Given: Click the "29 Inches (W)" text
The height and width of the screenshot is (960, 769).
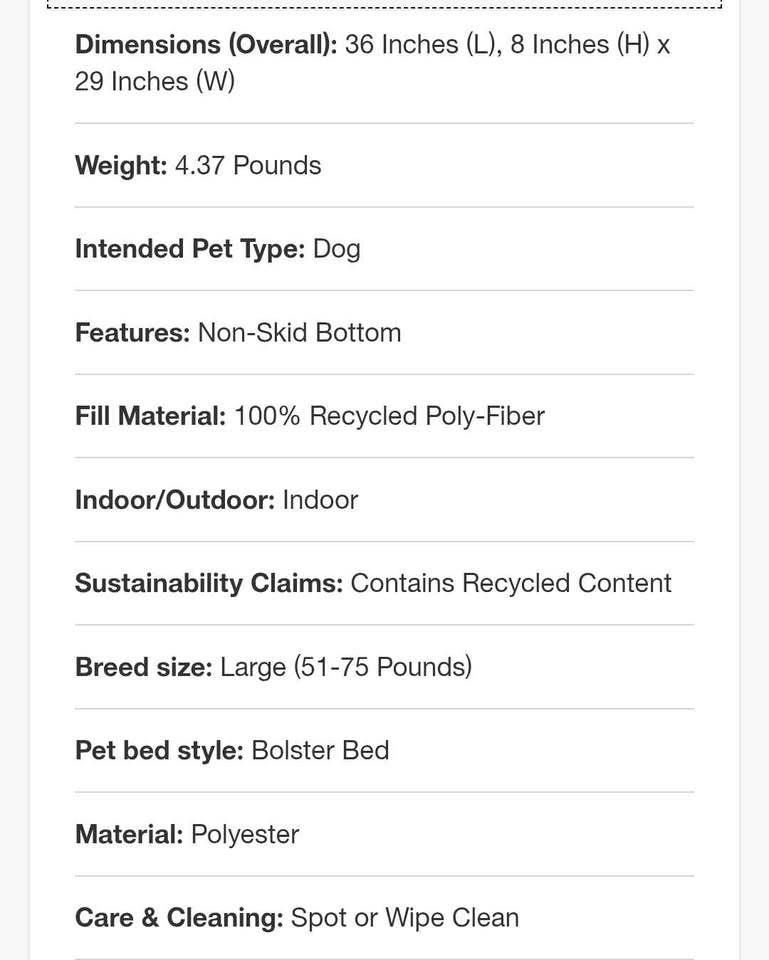Looking at the screenshot, I should 155,82.
